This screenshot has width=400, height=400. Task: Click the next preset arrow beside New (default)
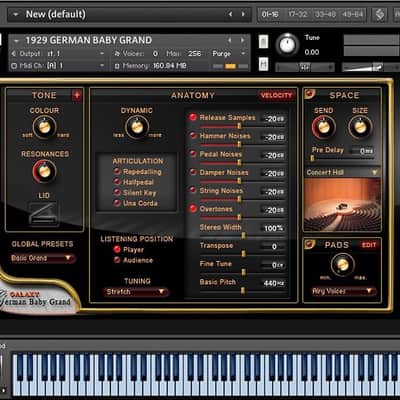(x=243, y=14)
